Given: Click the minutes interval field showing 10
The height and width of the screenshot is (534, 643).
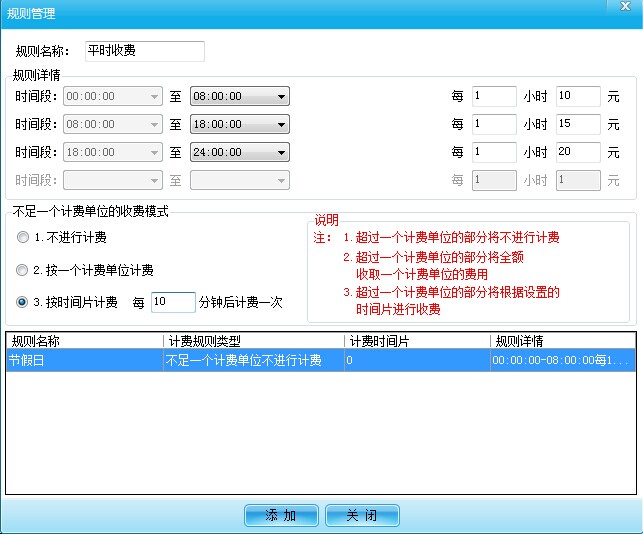Looking at the screenshot, I should (173, 302).
